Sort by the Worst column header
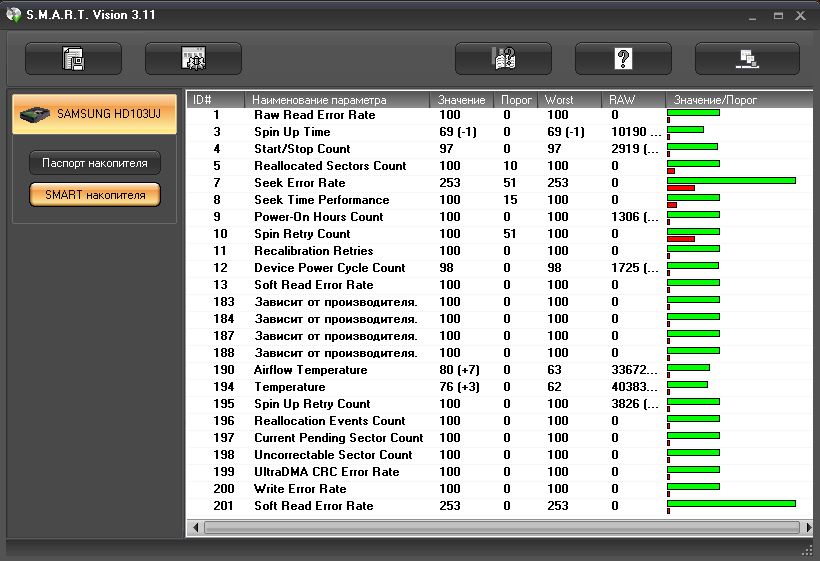 click(570, 99)
